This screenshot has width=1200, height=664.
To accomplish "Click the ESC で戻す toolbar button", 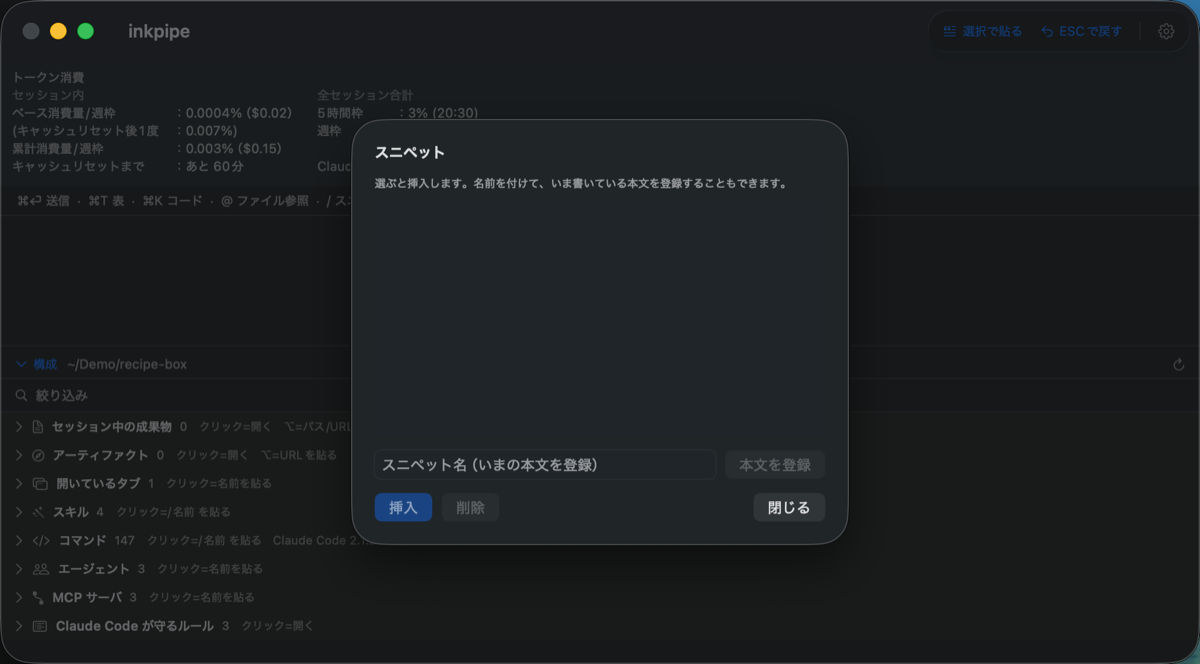I will point(1081,31).
